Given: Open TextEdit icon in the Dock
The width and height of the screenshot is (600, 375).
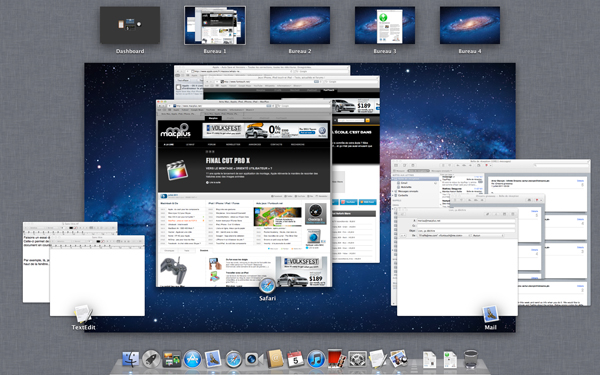Looking at the screenshot, I should 378,359.
